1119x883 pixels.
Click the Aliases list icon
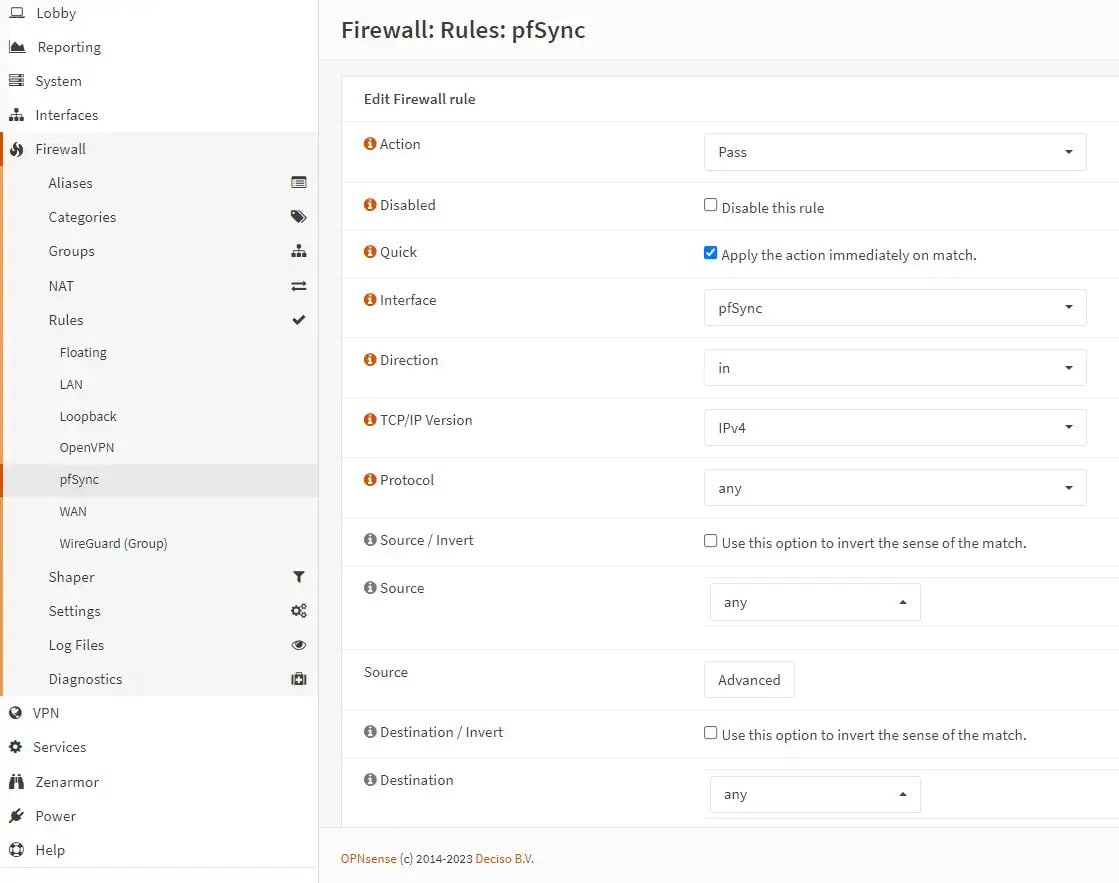click(299, 183)
